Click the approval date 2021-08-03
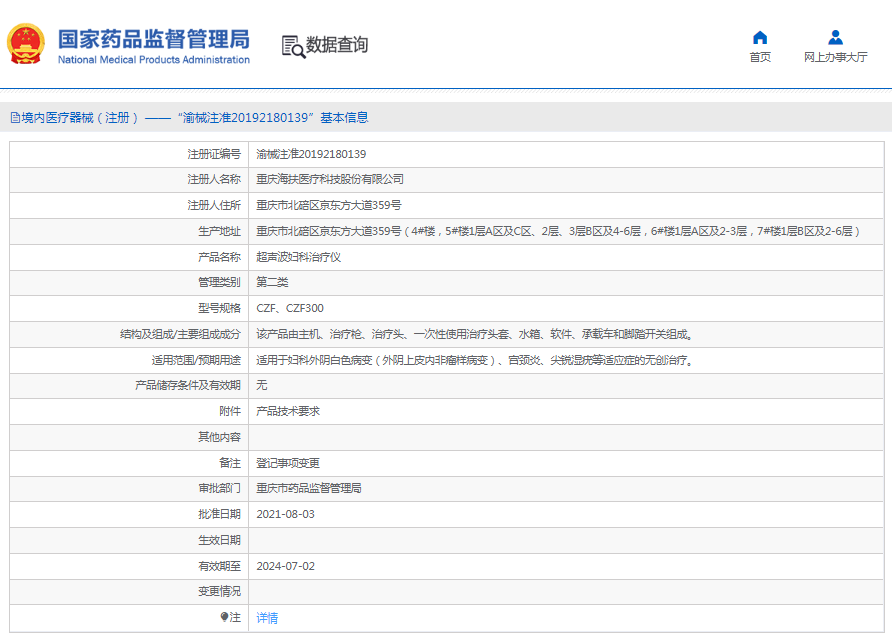This screenshot has height=639, width=892. [x=285, y=514]
